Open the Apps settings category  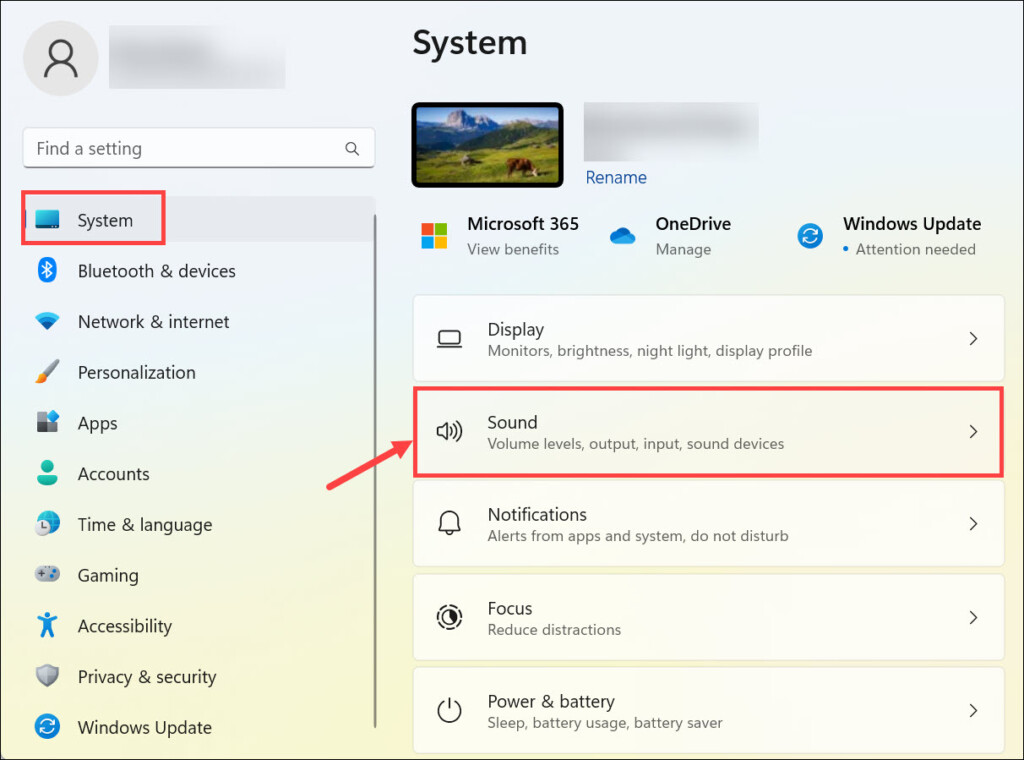[x=97, y=423]
